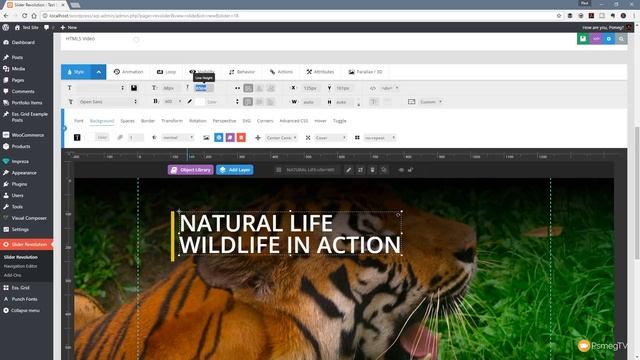The height and width of the screenshot is (360, 640).
Task: Open the HTML tag dropdown
Action: click(x=389, y=88)
